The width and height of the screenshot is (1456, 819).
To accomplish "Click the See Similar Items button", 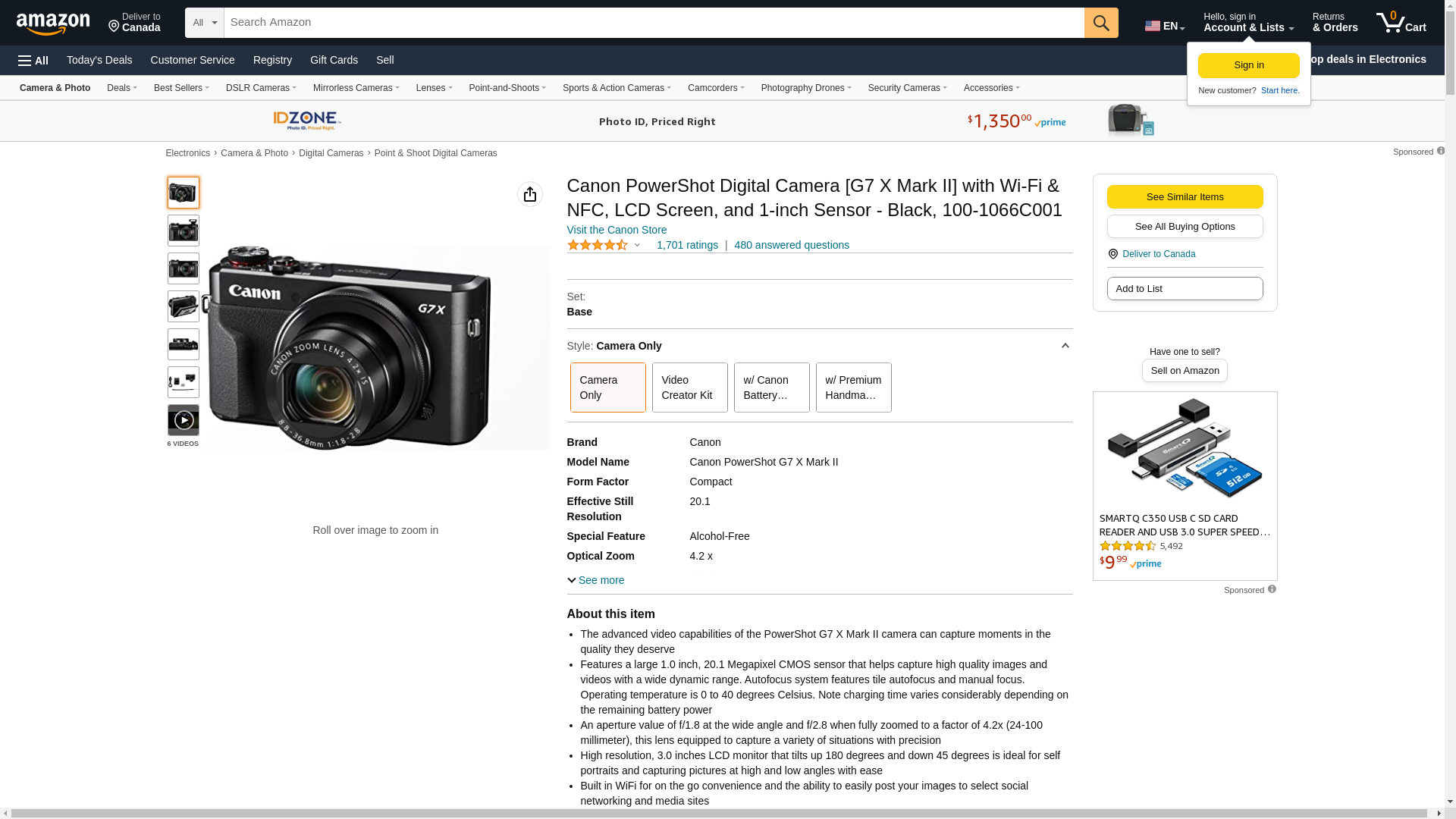I will (1185, 197).
